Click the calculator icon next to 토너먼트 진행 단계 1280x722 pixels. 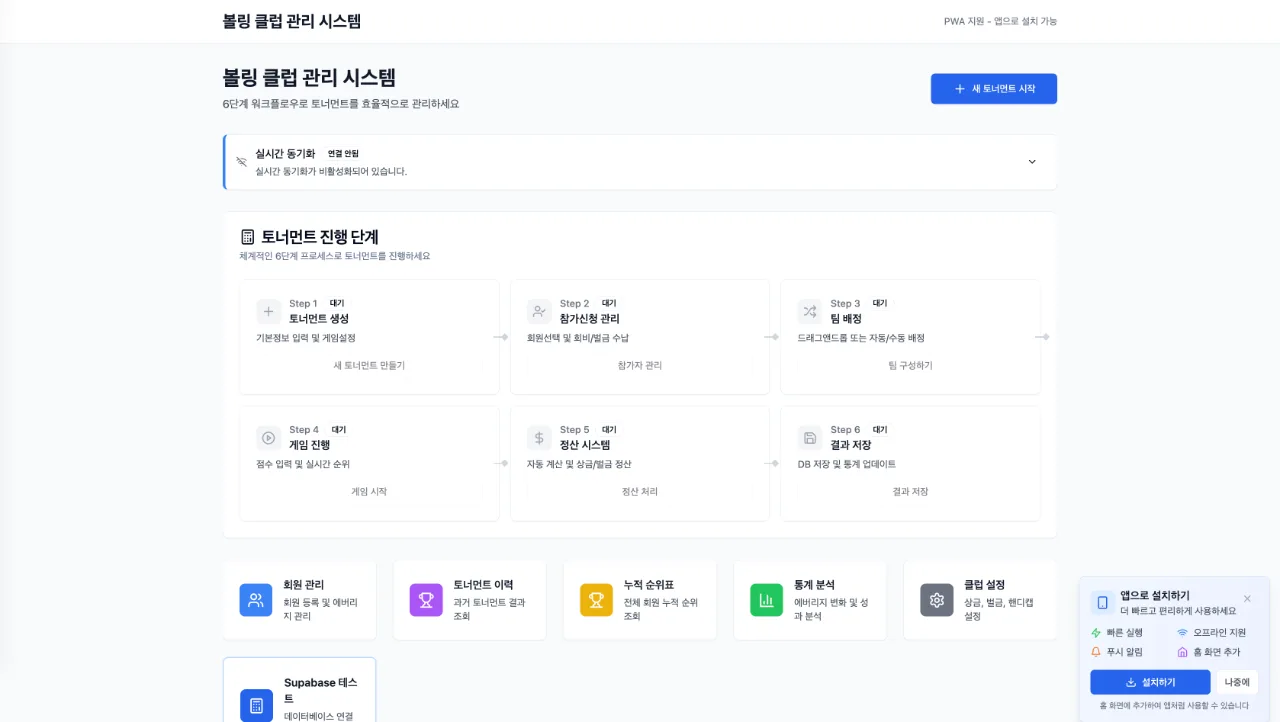pyautogui.click(x=248, y=237)
